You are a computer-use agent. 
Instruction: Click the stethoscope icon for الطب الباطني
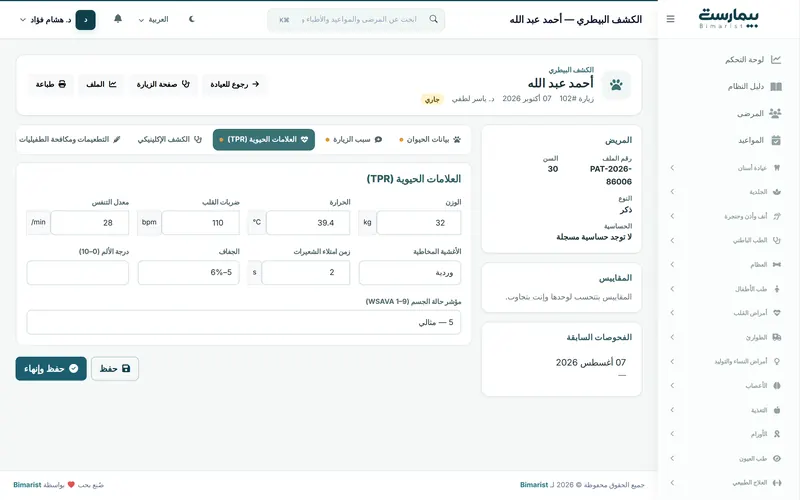pyautogui.click(x=777, y=240)
